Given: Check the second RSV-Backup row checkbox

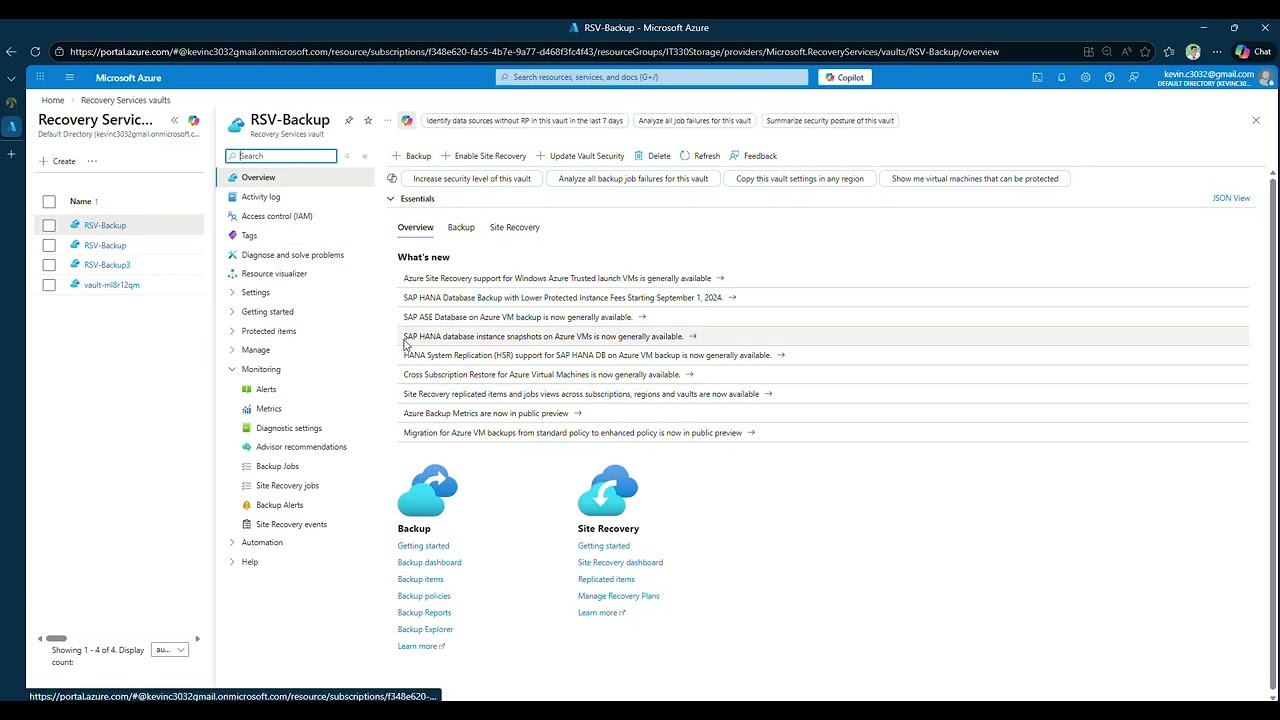Looking at the screenshot, I should (x=49, y=245).
